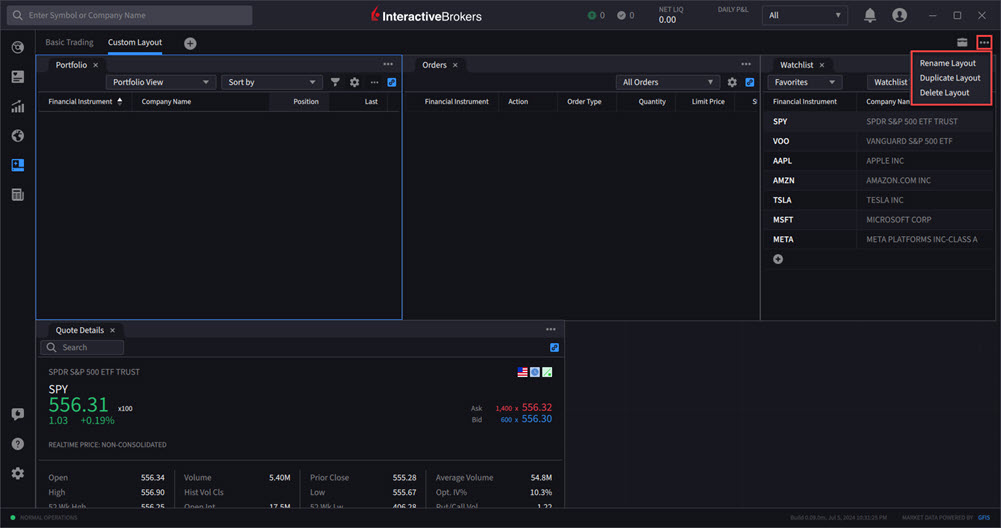Open the calculator-style sidebar icon
This screenshot has width=1001, height=528.
(18, 195)
